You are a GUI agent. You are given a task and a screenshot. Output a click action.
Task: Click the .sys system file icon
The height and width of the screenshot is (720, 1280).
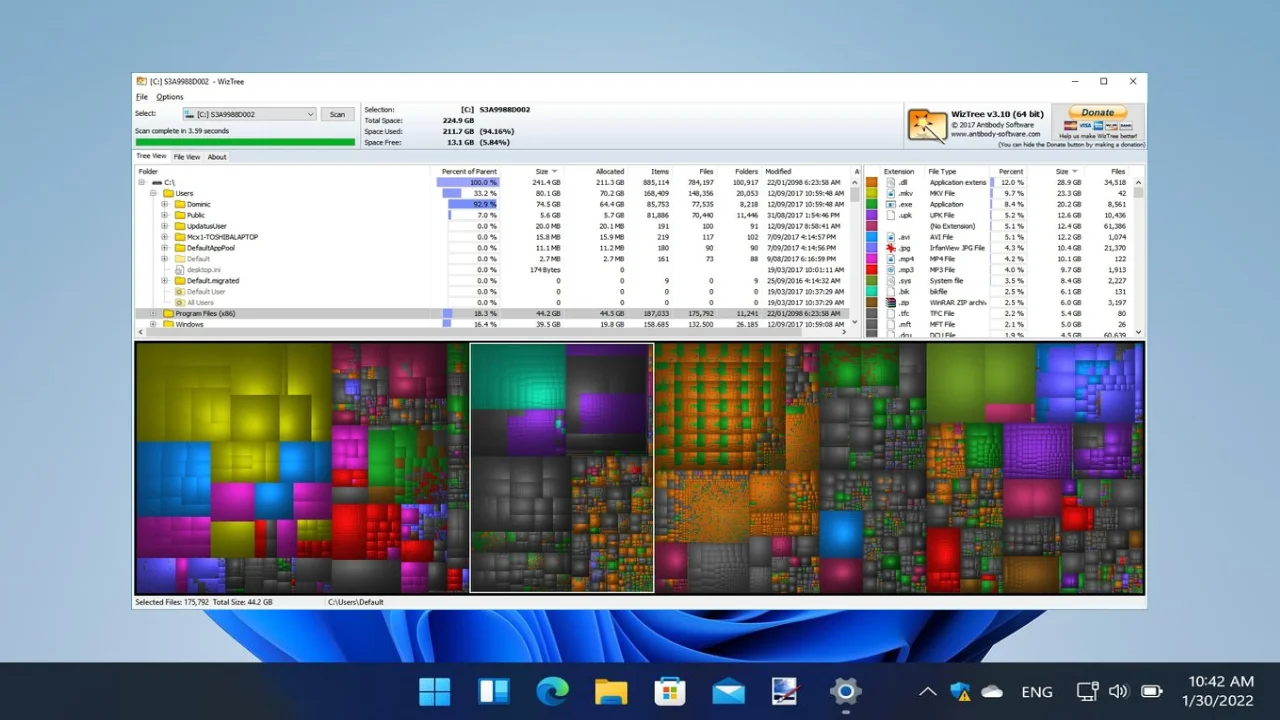(890, 281)
